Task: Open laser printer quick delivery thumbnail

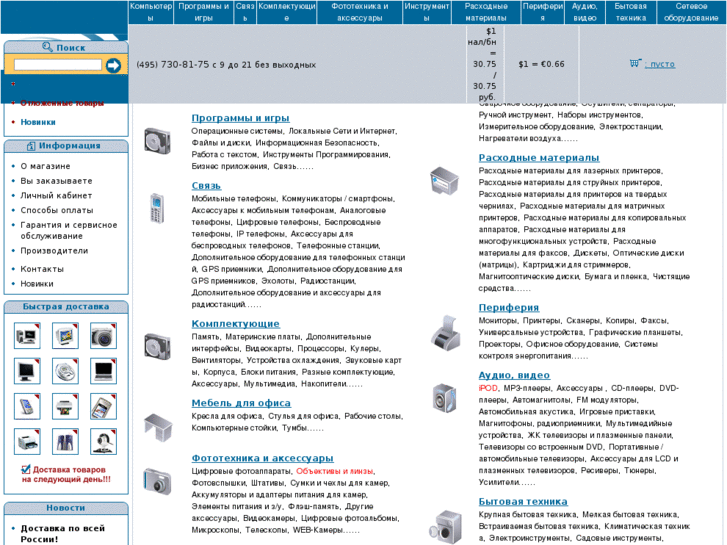Action: click(27, 441)
